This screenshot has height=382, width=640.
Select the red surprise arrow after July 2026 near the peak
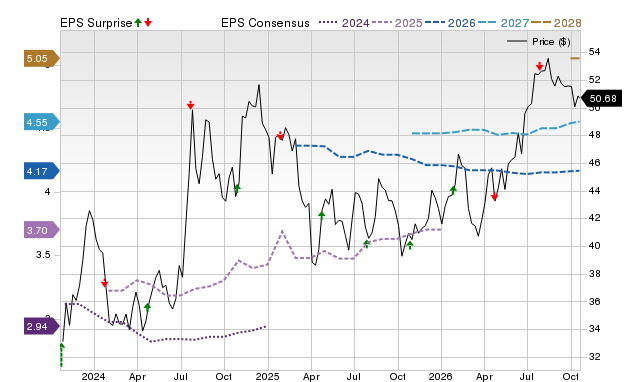click(x=540, y=66)
